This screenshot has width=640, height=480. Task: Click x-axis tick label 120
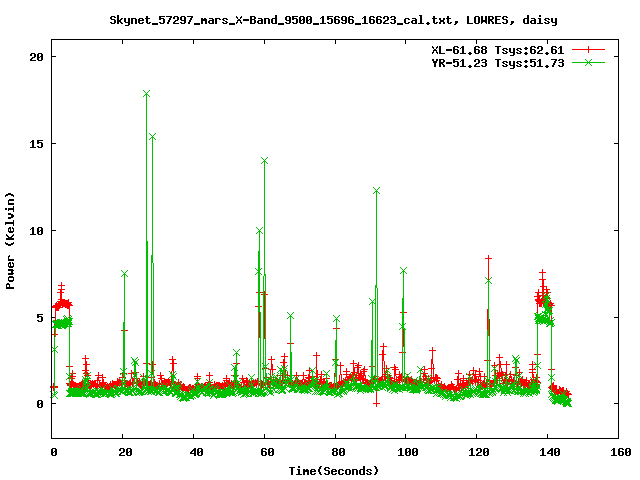(479, 452)
